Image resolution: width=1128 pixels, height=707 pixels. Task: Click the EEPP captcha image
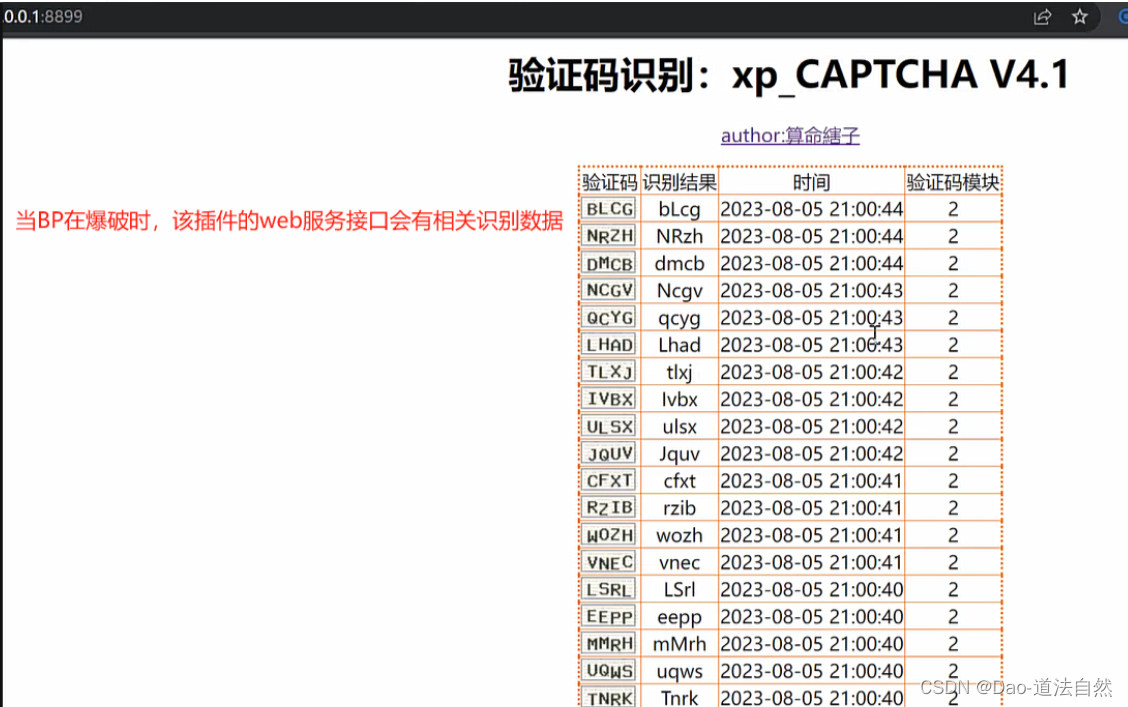[x=609, y=616]
